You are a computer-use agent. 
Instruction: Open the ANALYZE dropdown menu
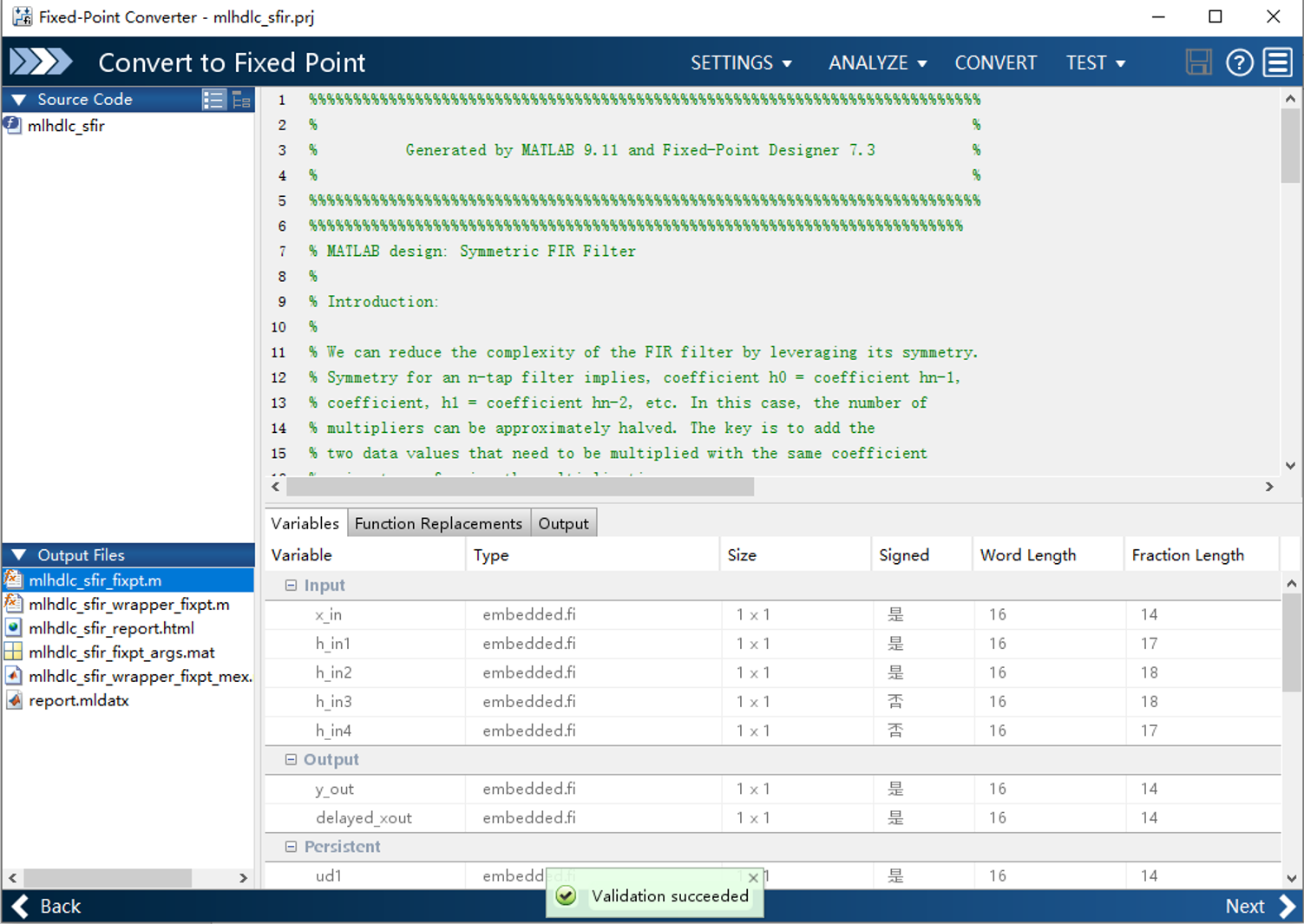click(877, 62)
